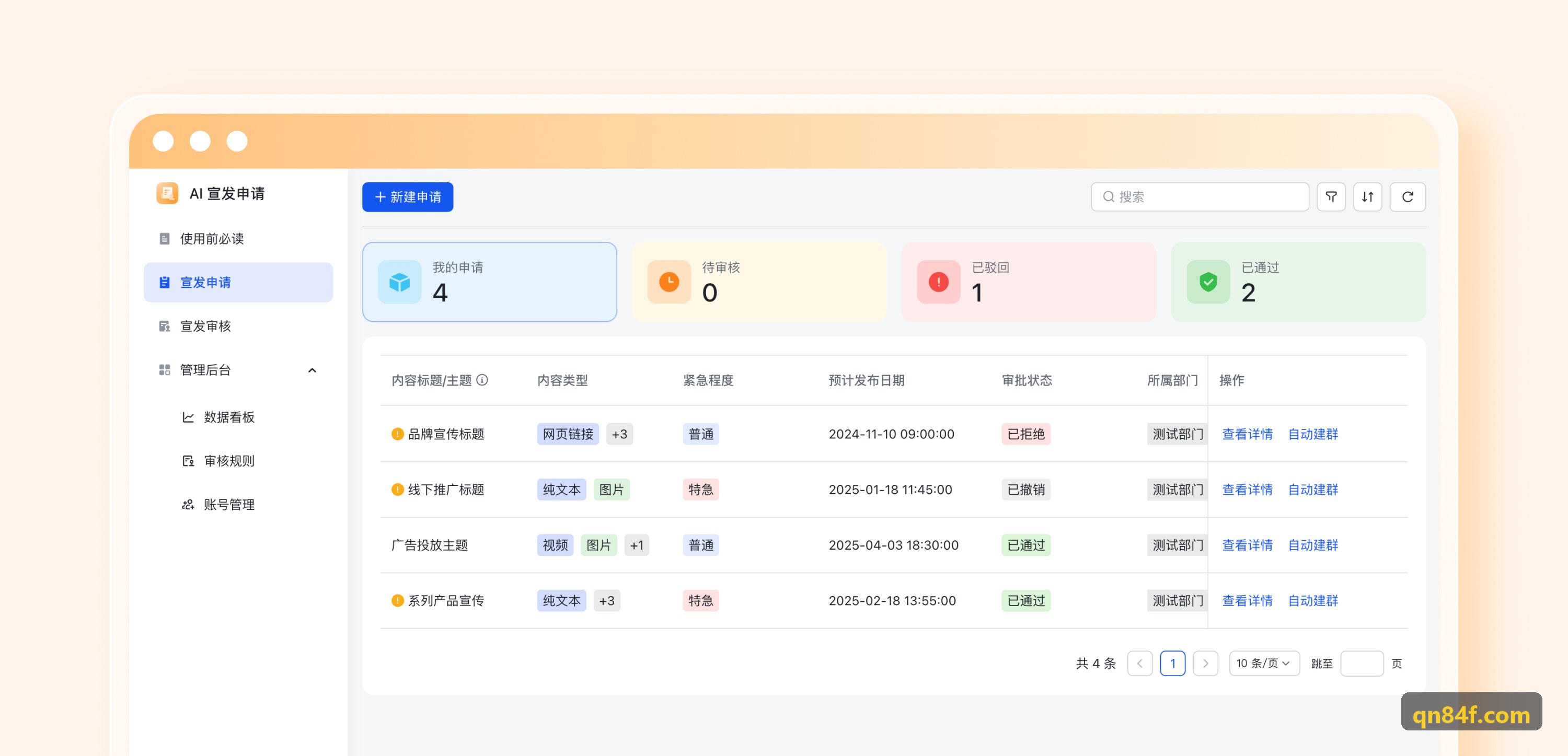The width and height of the screenshot is (1568, 756).
Task: Click the sort arrows icon button
Action: point(1367,196)
